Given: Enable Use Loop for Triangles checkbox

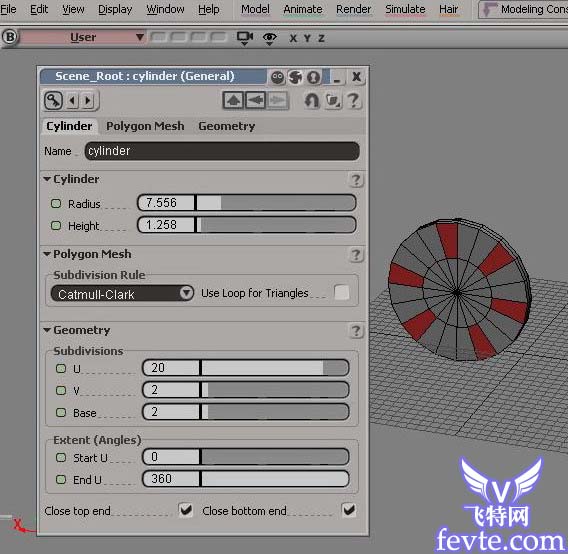Looking at the screenshot, I should (342, 292).
